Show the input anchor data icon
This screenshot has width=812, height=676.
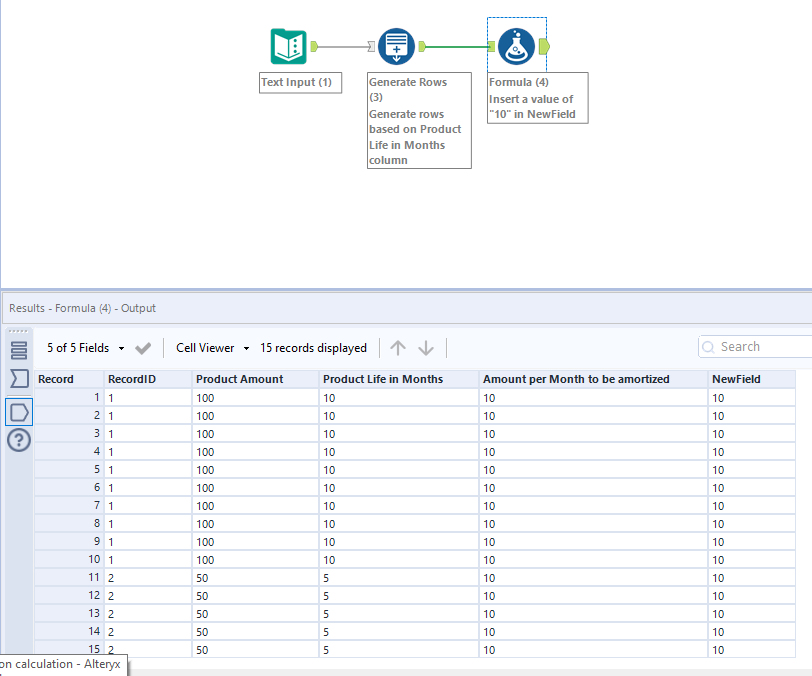coord(19,379)
